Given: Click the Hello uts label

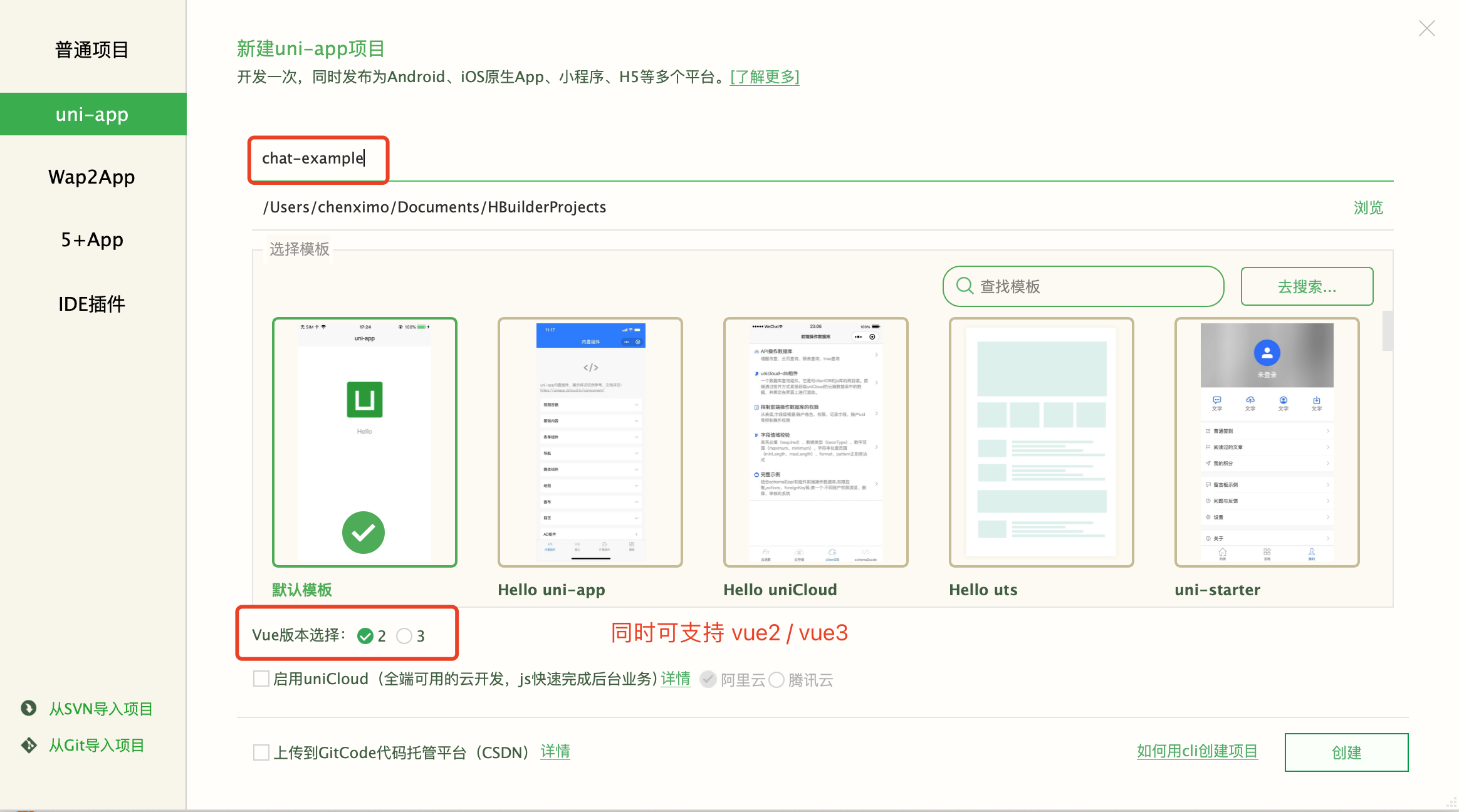Looking at the screenshot, I should point(983,590).
